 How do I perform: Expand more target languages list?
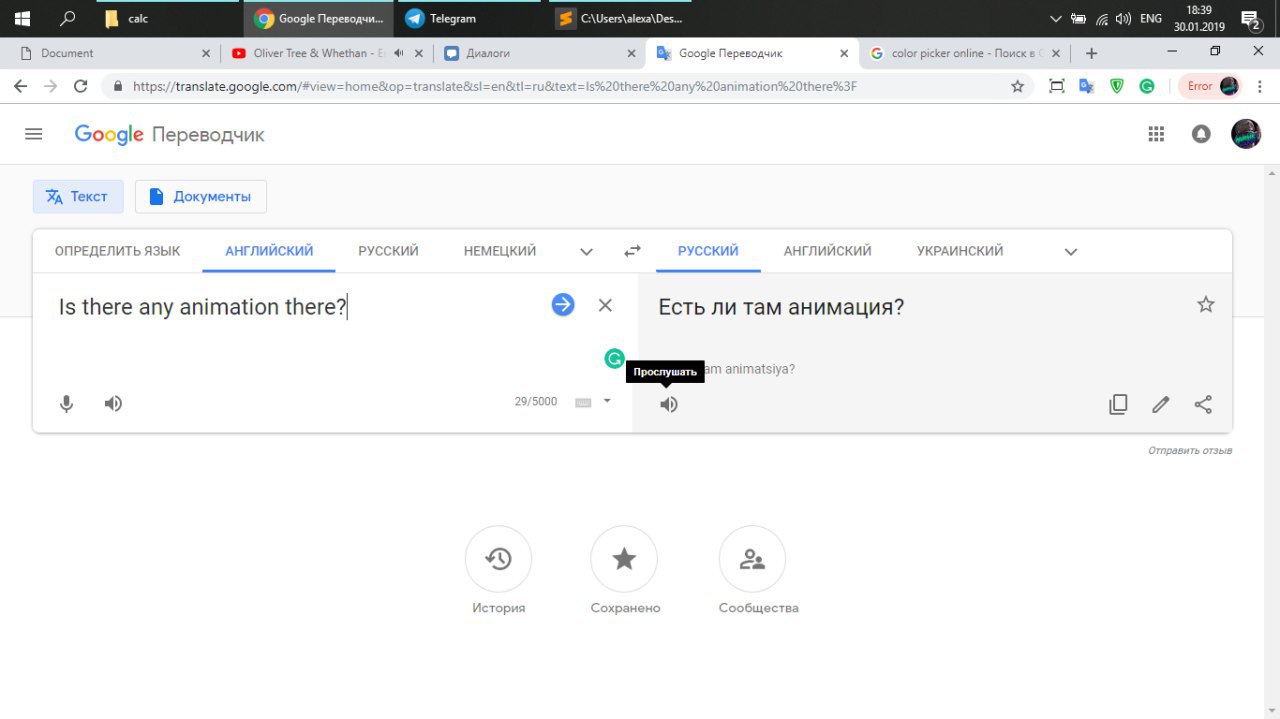[1071, 252]
